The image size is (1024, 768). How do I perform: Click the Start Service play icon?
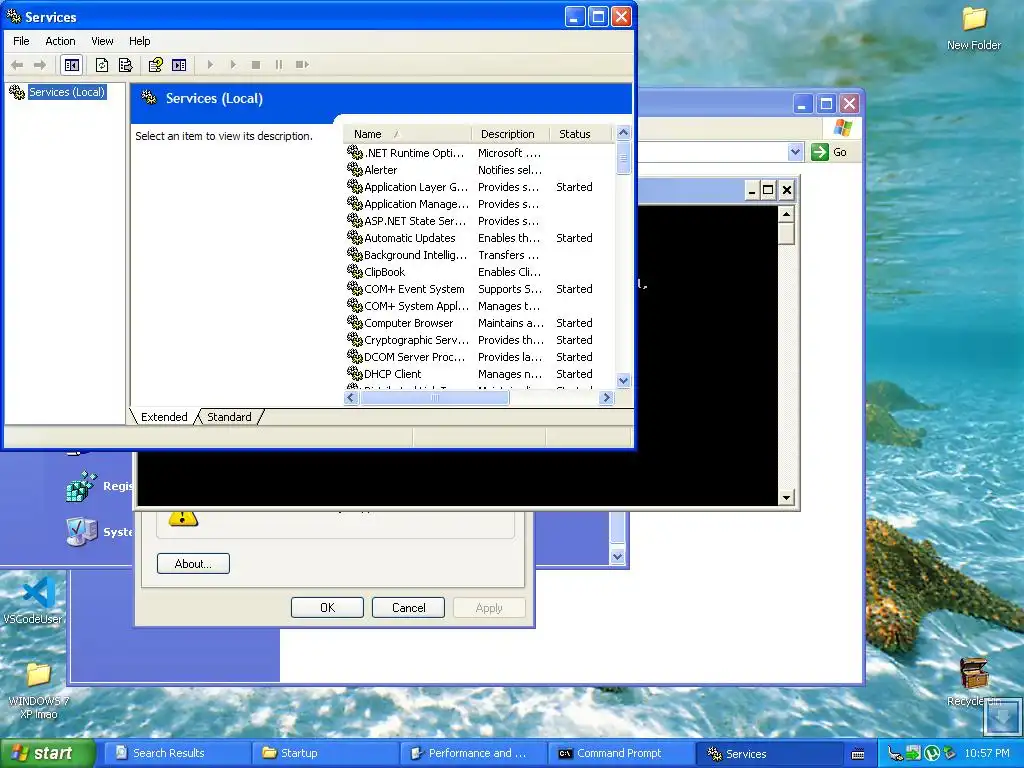[210, 65]
